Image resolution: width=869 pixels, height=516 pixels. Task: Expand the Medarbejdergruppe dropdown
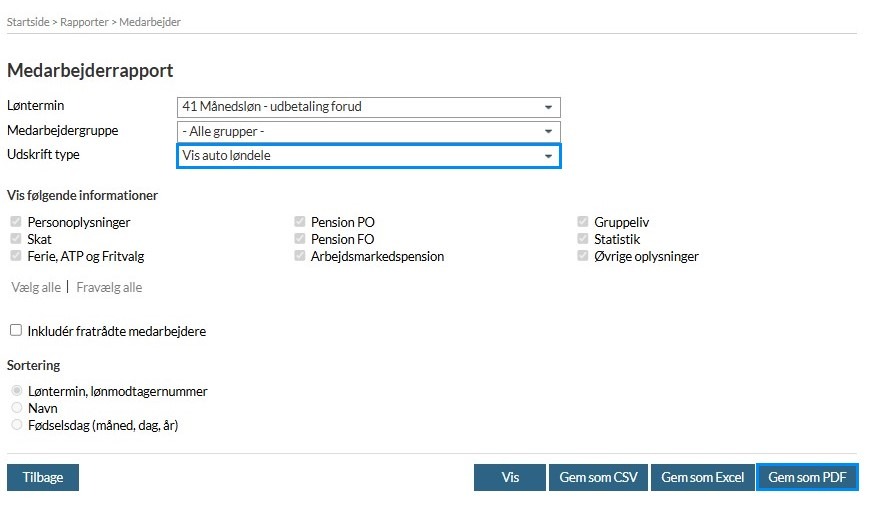pos(368,132)
